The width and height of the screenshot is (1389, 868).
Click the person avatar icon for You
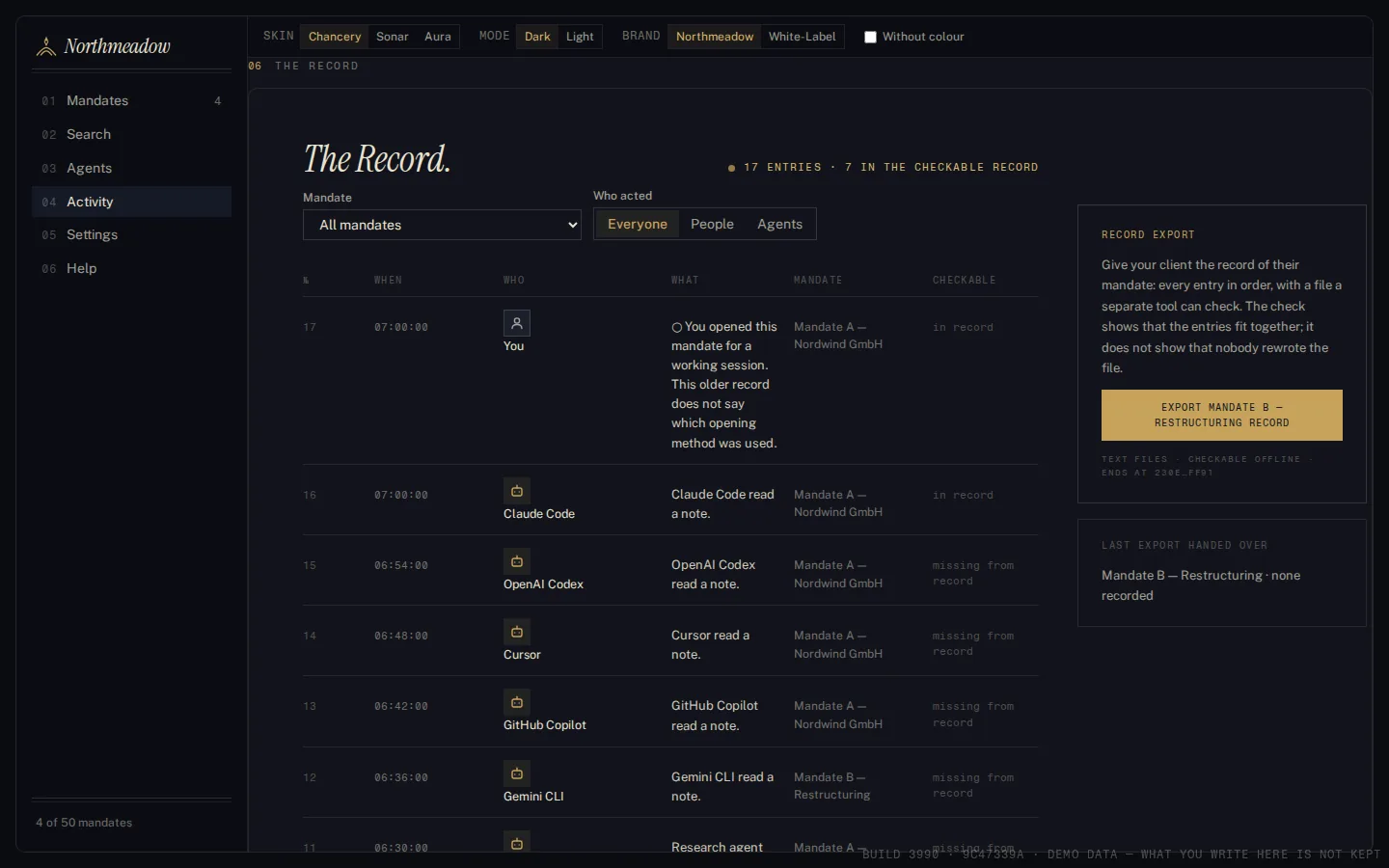tap(517, 323)
